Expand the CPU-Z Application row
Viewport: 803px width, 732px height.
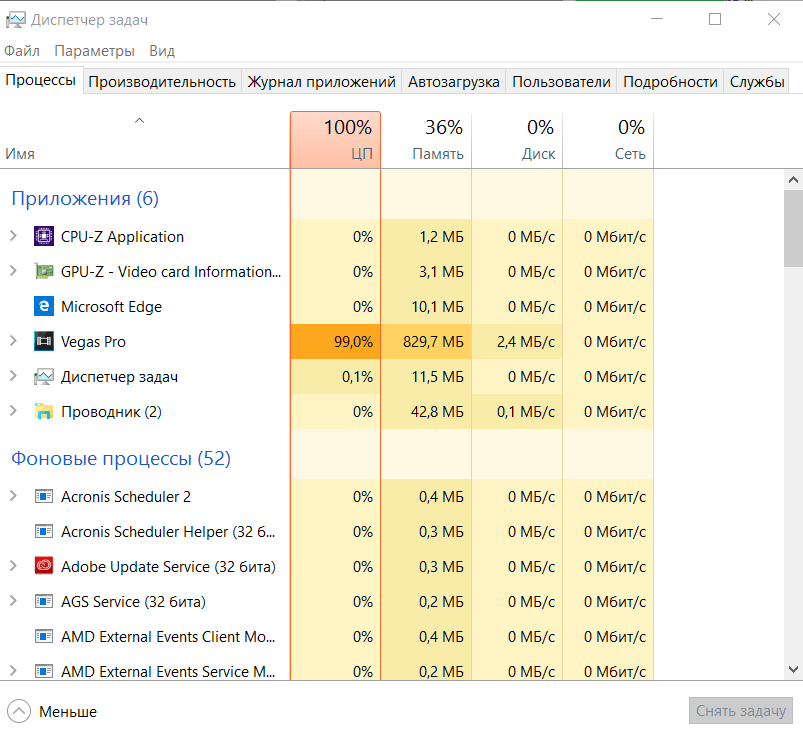[x=14, y=236]
